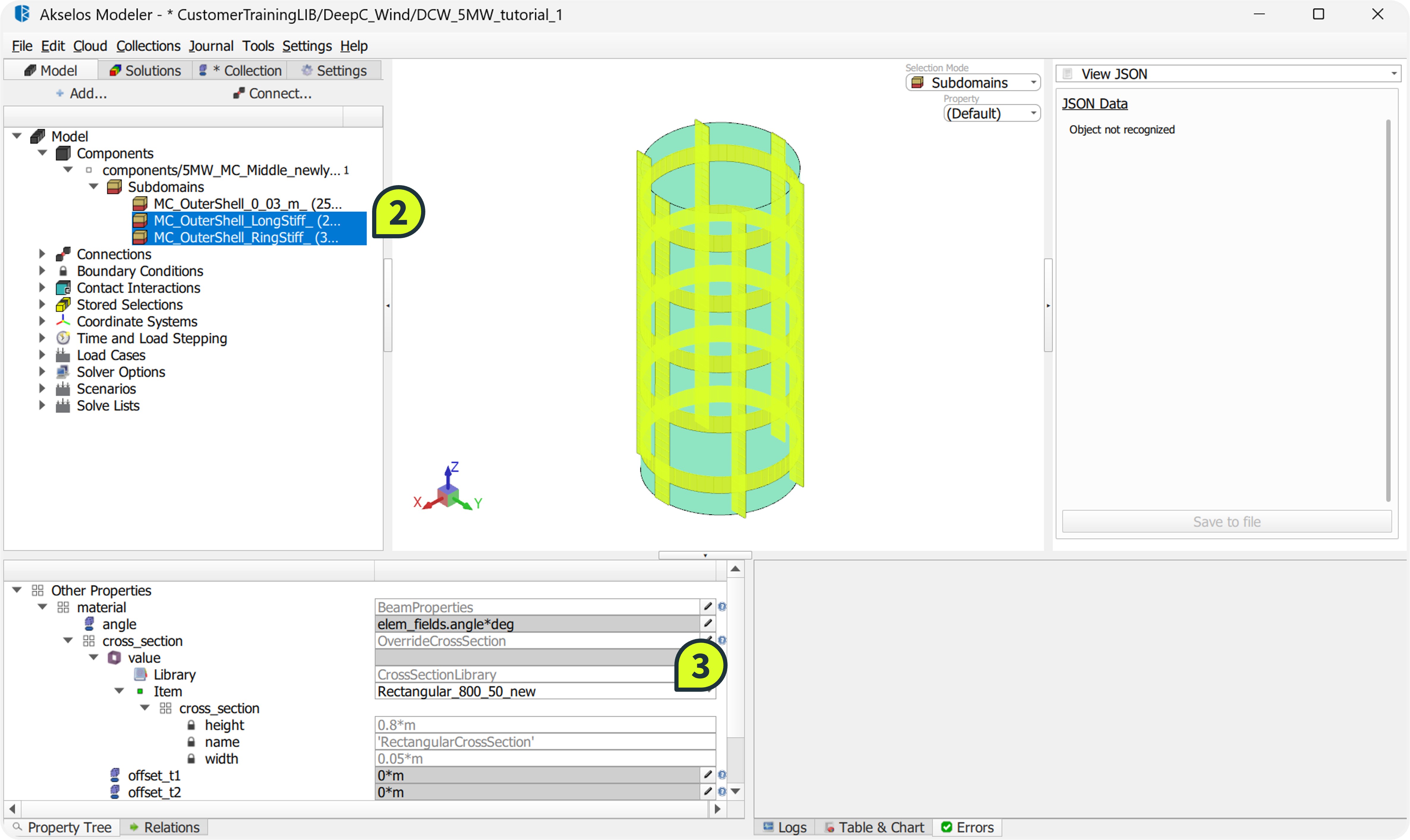Click the XYZ orientation axis cube
1410x840 pixels.
[448, 496]
